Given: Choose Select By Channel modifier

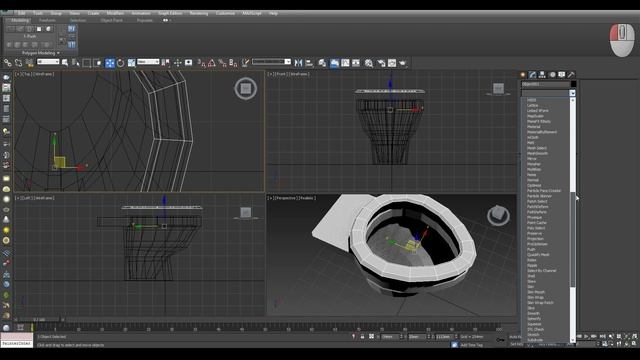Looking at the screenshot, I should click(x=542, y=271).
